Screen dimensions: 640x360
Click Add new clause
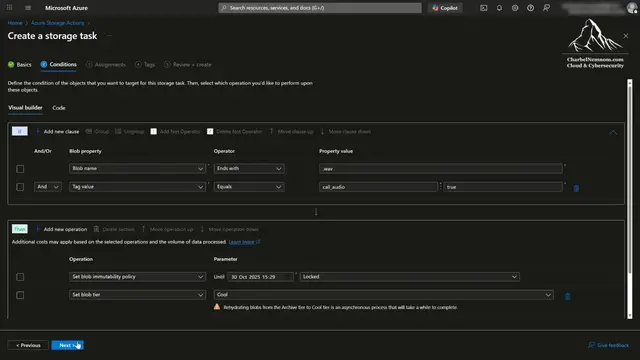pos(57,131)
